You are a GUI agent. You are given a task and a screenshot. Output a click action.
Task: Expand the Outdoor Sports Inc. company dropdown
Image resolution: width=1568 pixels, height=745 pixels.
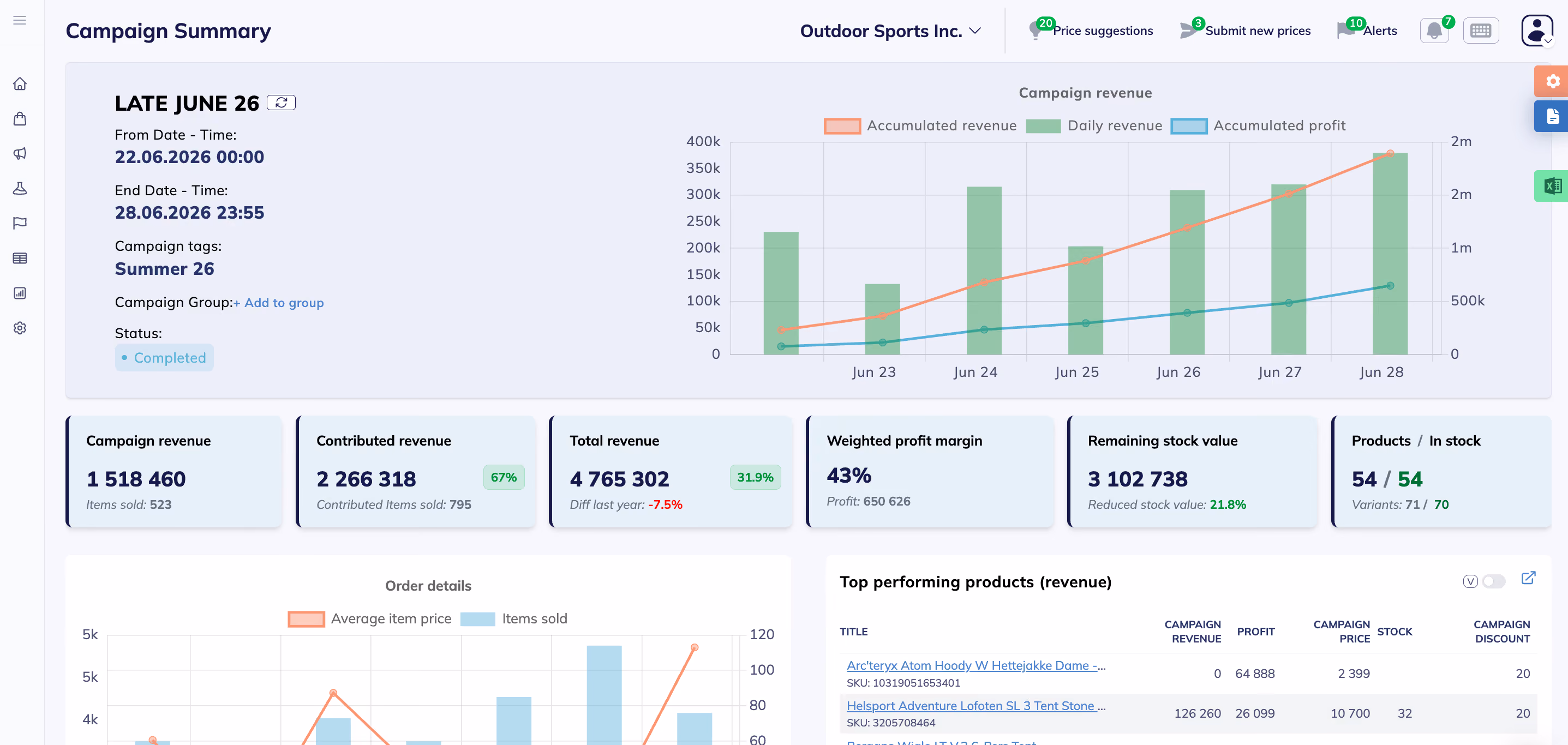tap(890, 31)
